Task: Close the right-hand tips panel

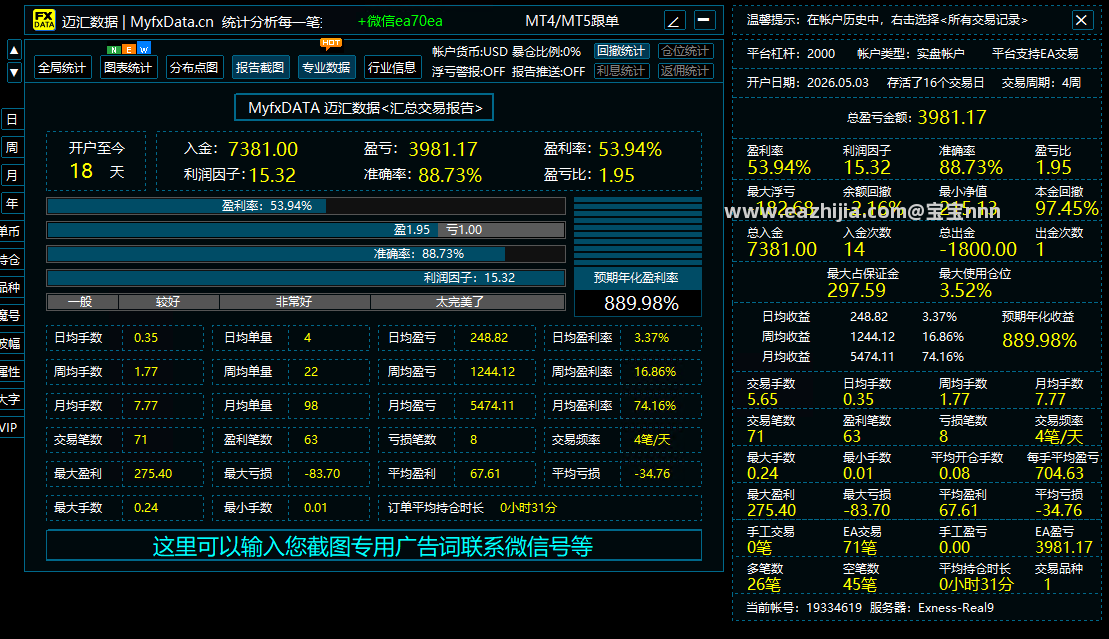Action: (1081, 20)
